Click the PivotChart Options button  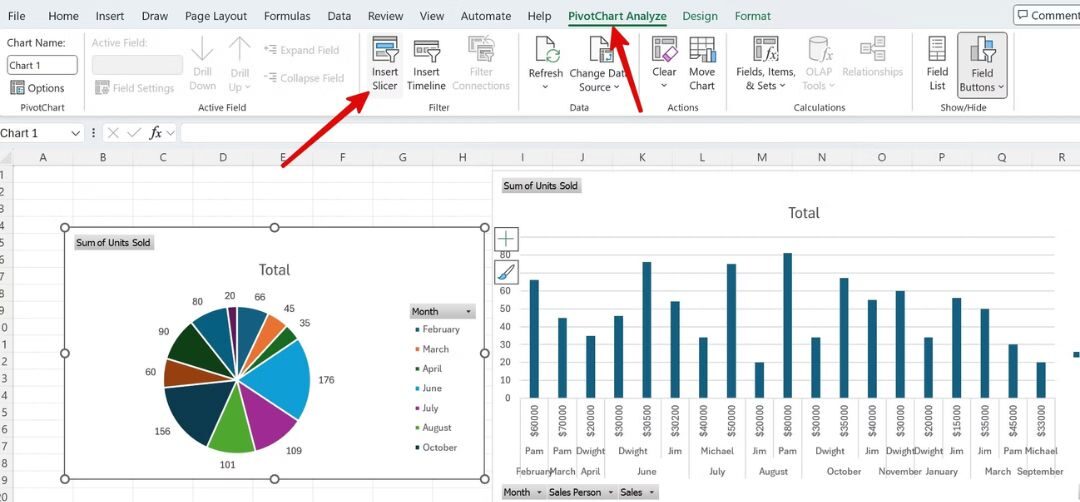pyautogui.click(x=38, y=88)
